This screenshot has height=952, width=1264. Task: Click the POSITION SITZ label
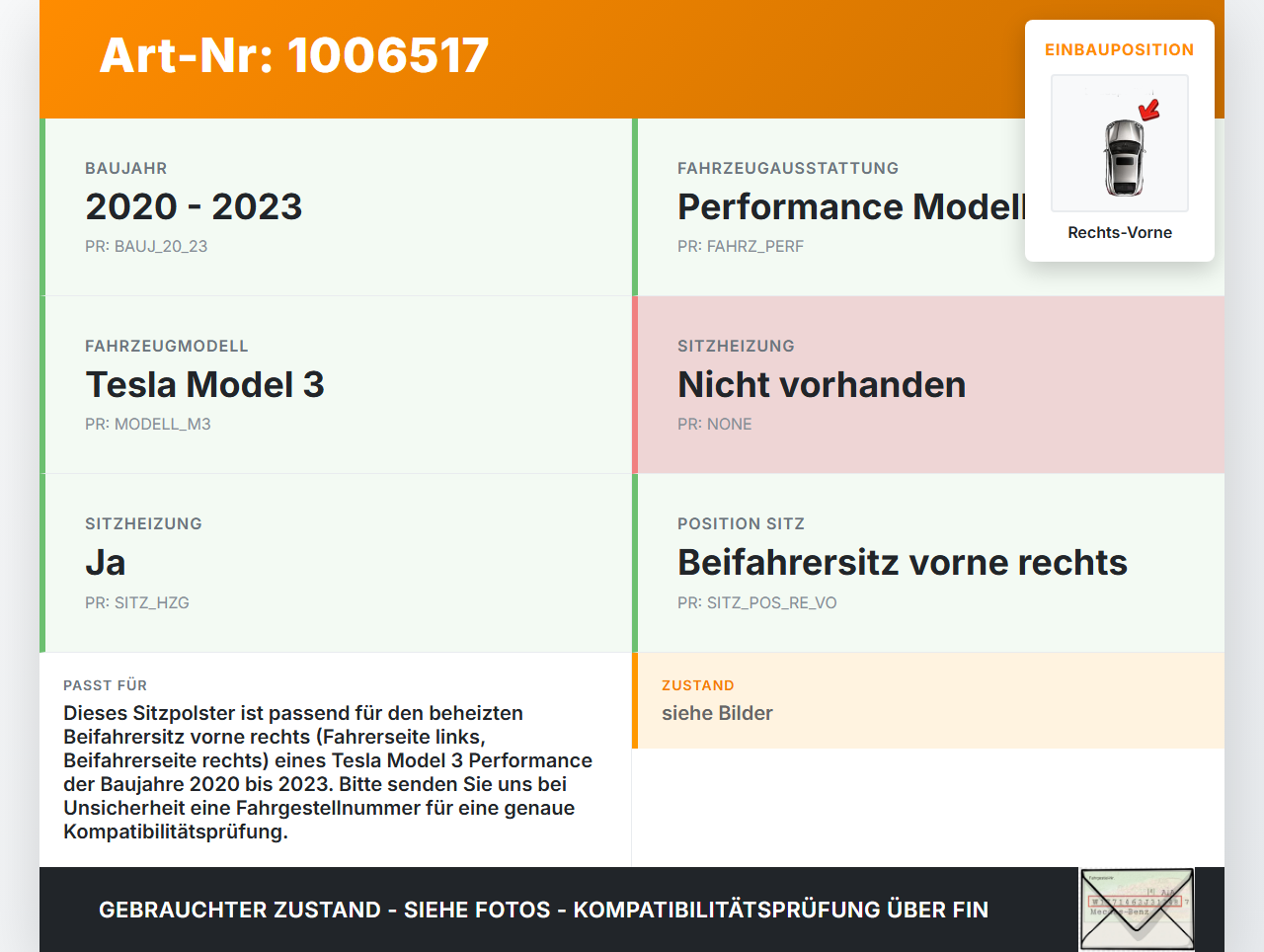tap(741, 523)
